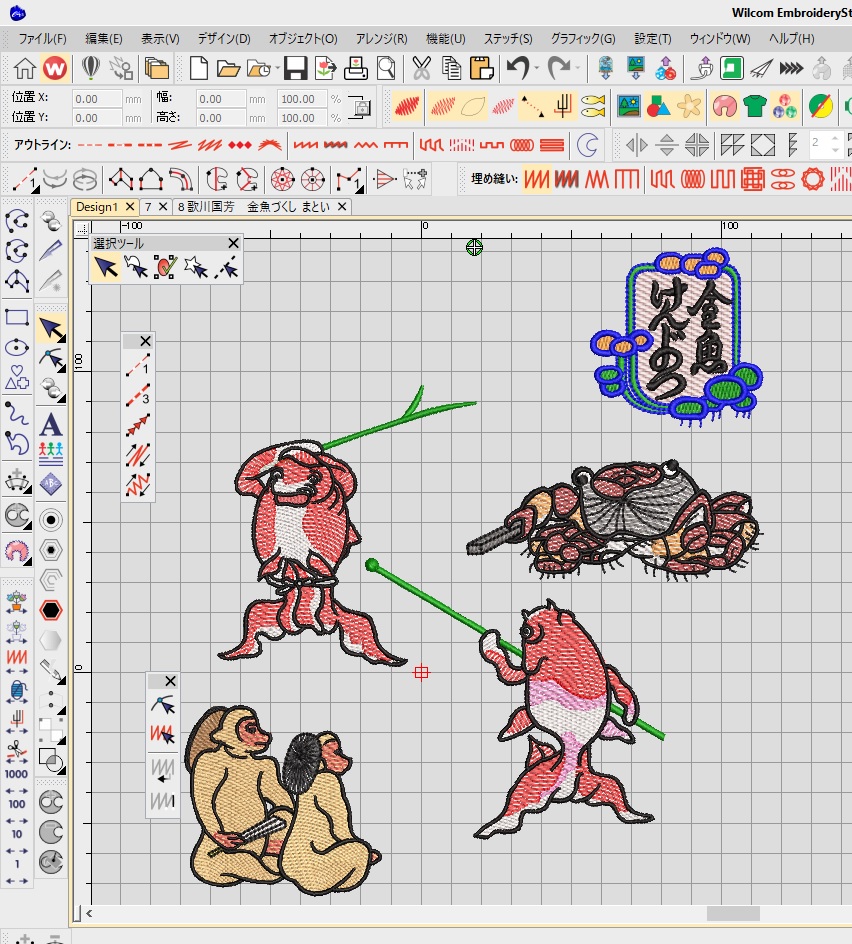Create a new blank design document
The height and width of the screenshot is (944, 852).
click(x=199, y=68)
